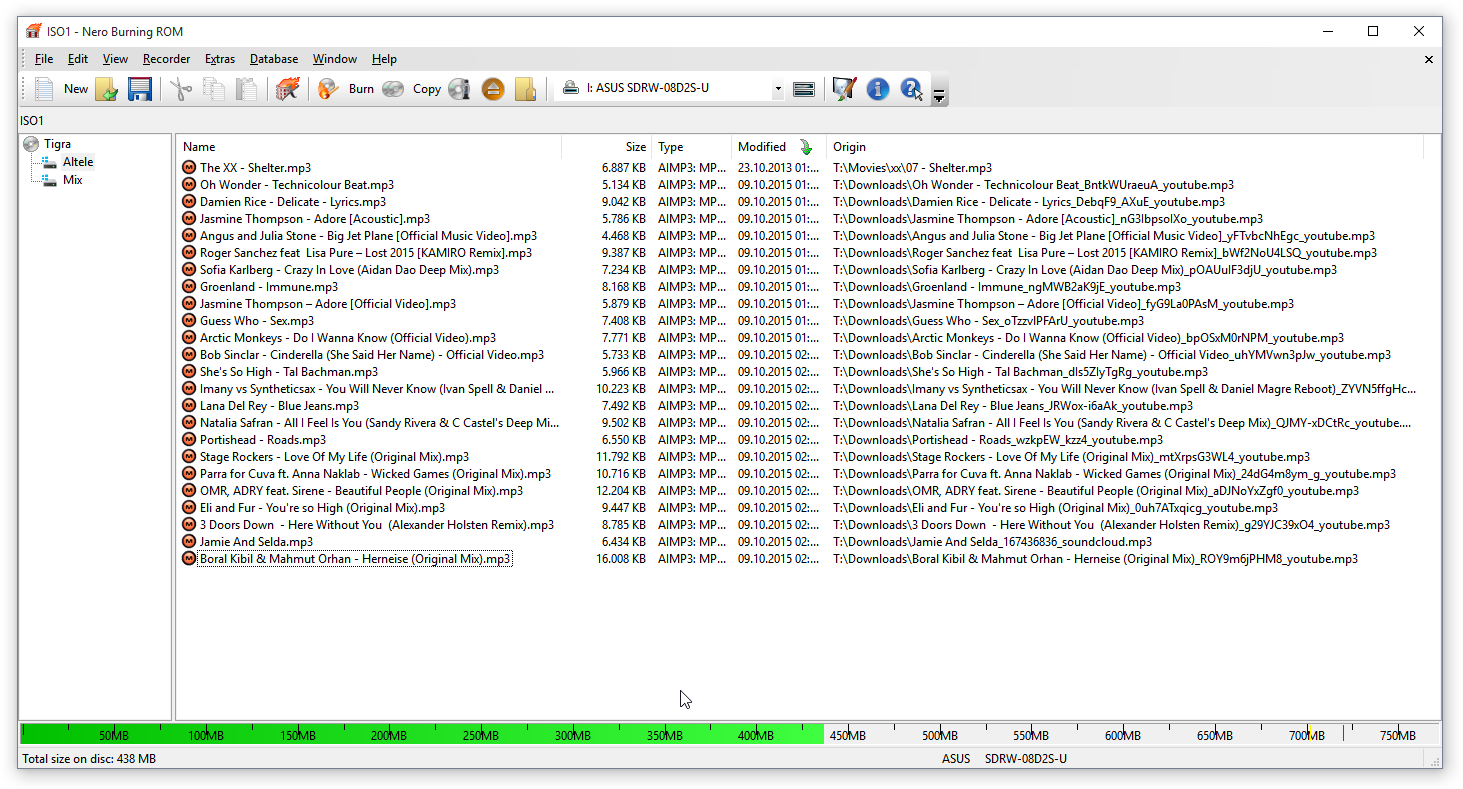The height and width of the screenshot is (789, 1463).
Task: Open the file browser folder icon
Action: [525, 89]
